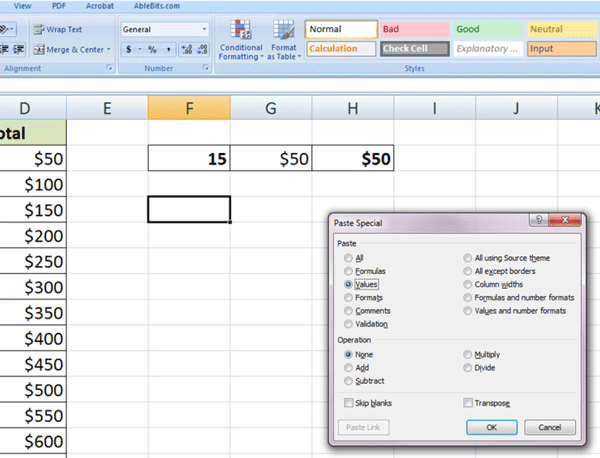The image size is (600, 458).
Task: Select the Formulas paste option
Action: click(349, 271)
